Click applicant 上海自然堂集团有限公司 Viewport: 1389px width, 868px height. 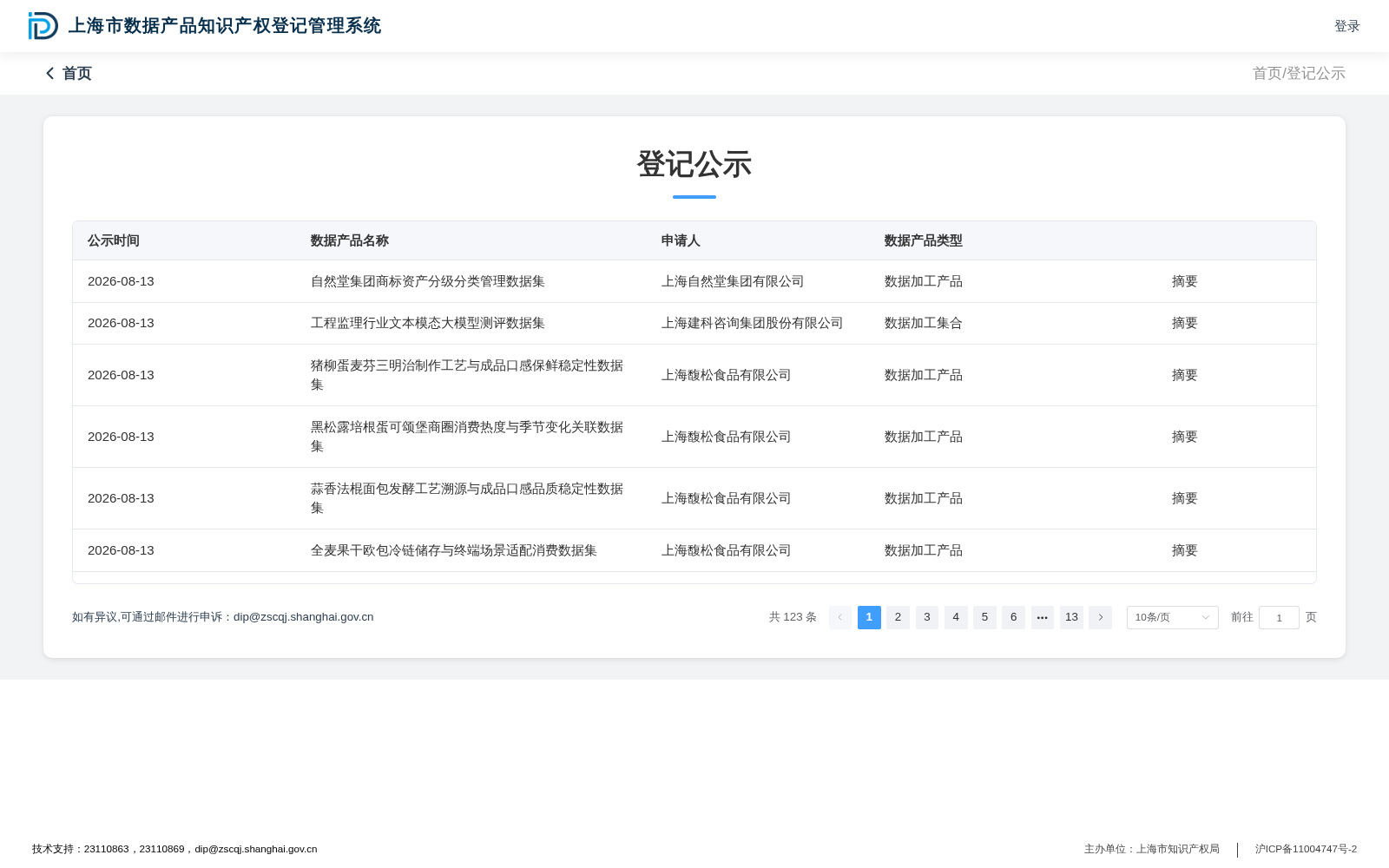click(733, 281)
